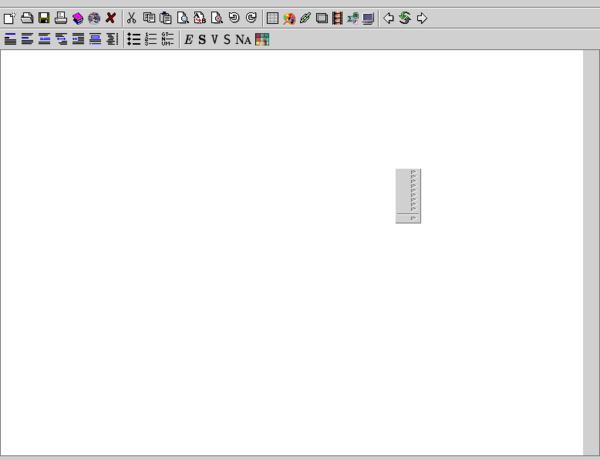Image resolution: width=600 pixels, height=460 pixels.
Task: Click the globe browse icon
Action: 94,18
